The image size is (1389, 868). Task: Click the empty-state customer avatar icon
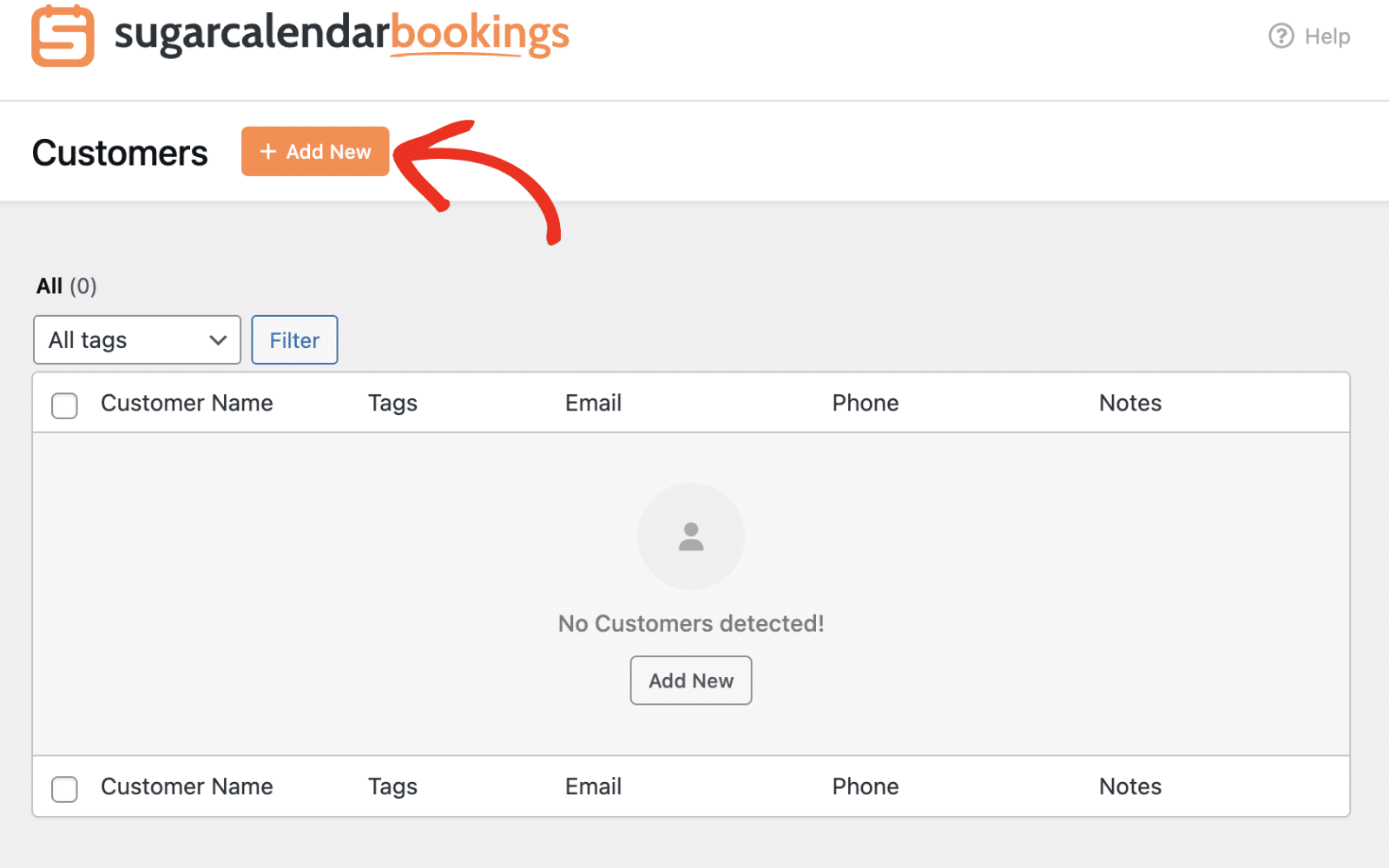pyautogui.click(x=691, y=536)
